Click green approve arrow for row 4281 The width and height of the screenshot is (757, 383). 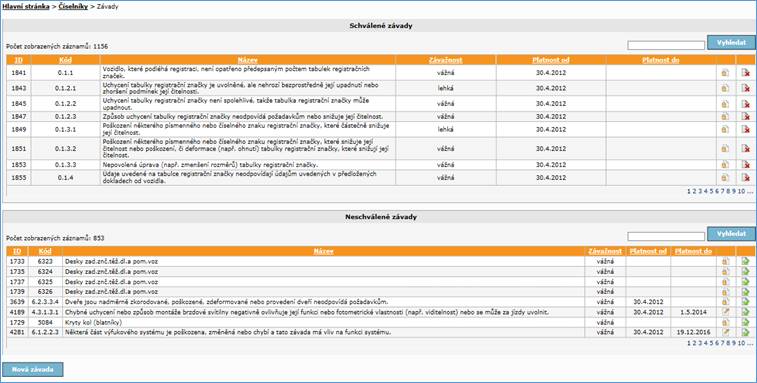746,332
